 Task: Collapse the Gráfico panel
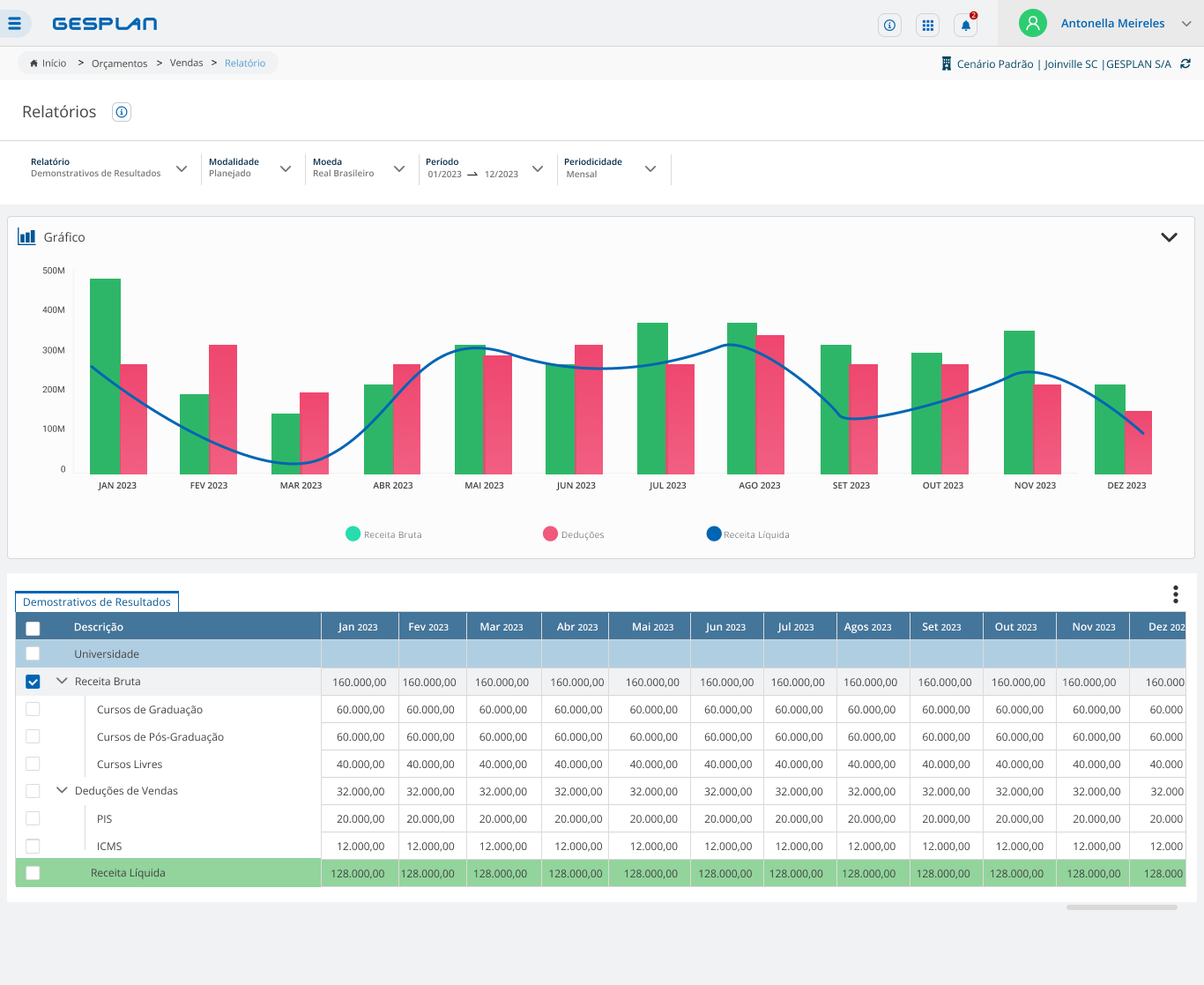pos(1169,237)
